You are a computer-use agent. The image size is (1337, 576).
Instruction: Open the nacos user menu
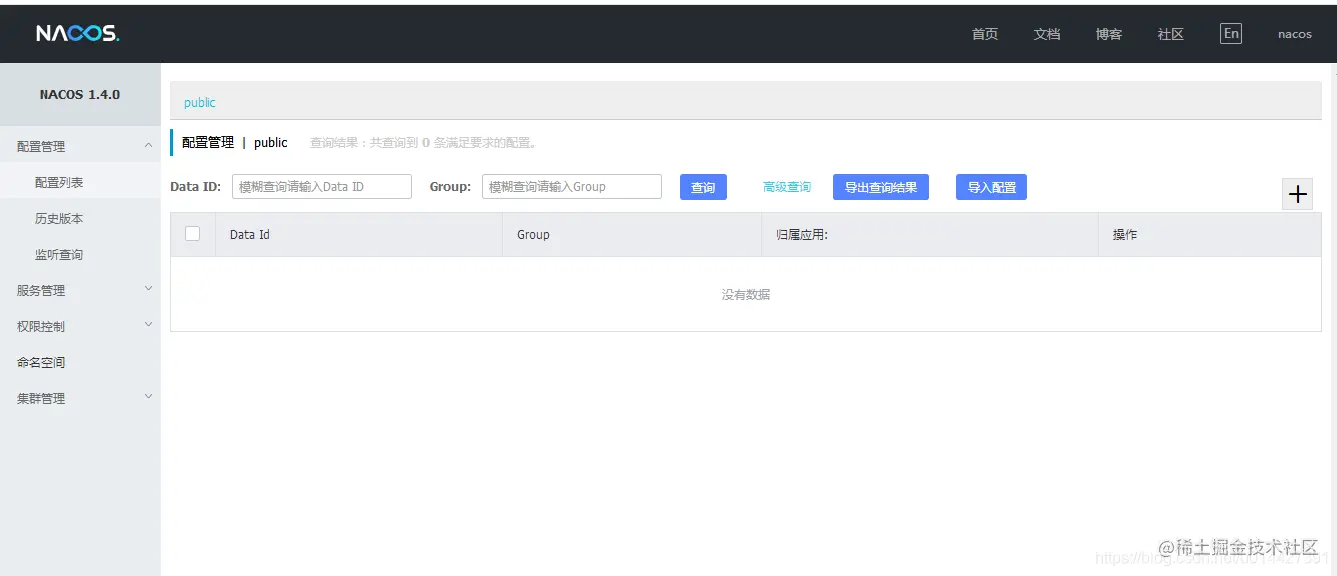point(1295,34)
